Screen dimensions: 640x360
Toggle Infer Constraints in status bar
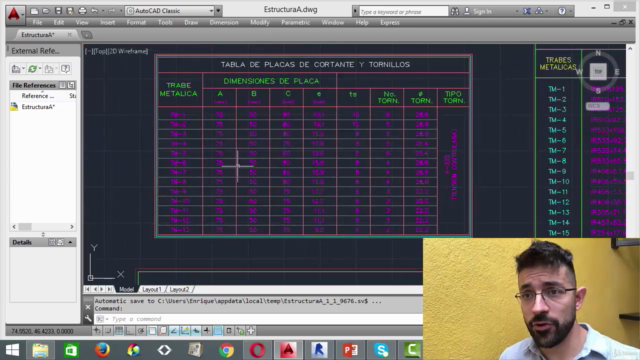(x=97, y=331)
